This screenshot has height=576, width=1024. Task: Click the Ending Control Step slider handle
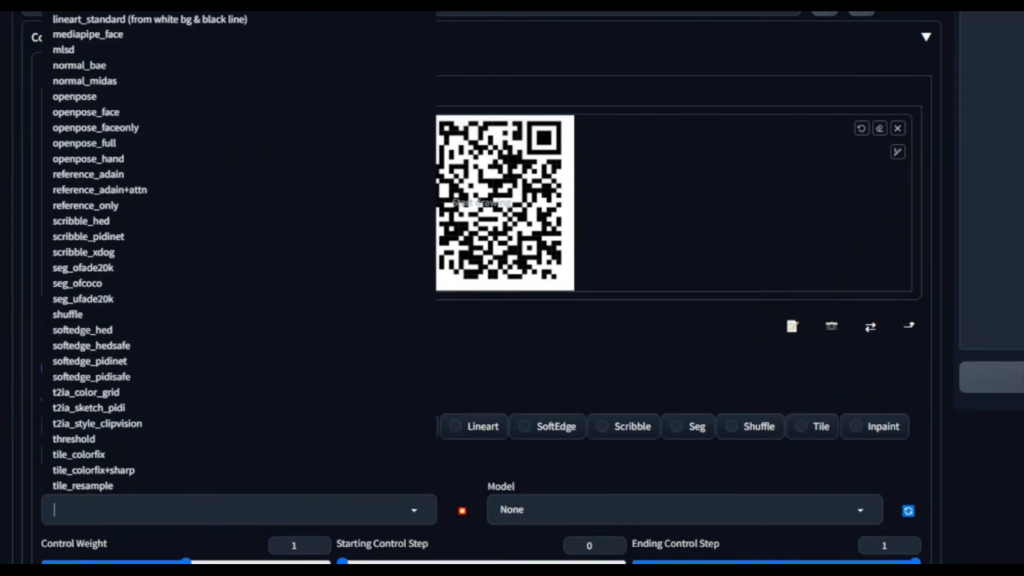[916, 561]
